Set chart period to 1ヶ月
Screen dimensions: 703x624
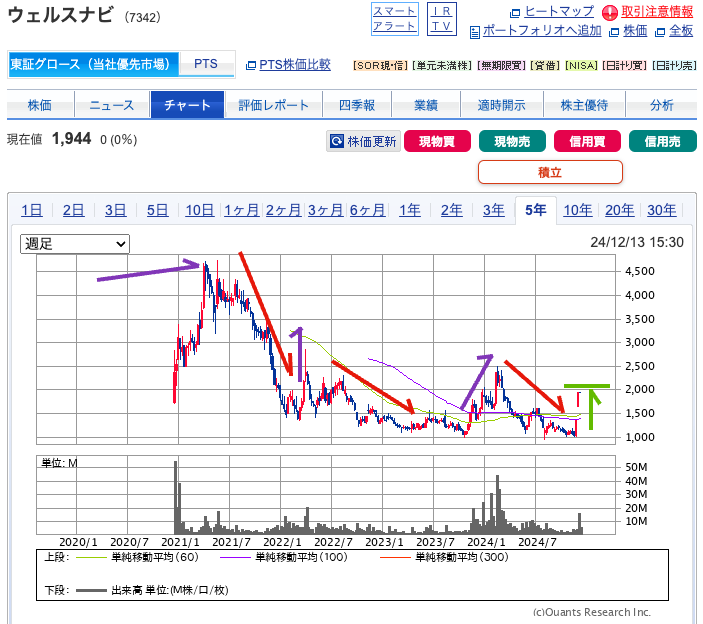point(242,210)
